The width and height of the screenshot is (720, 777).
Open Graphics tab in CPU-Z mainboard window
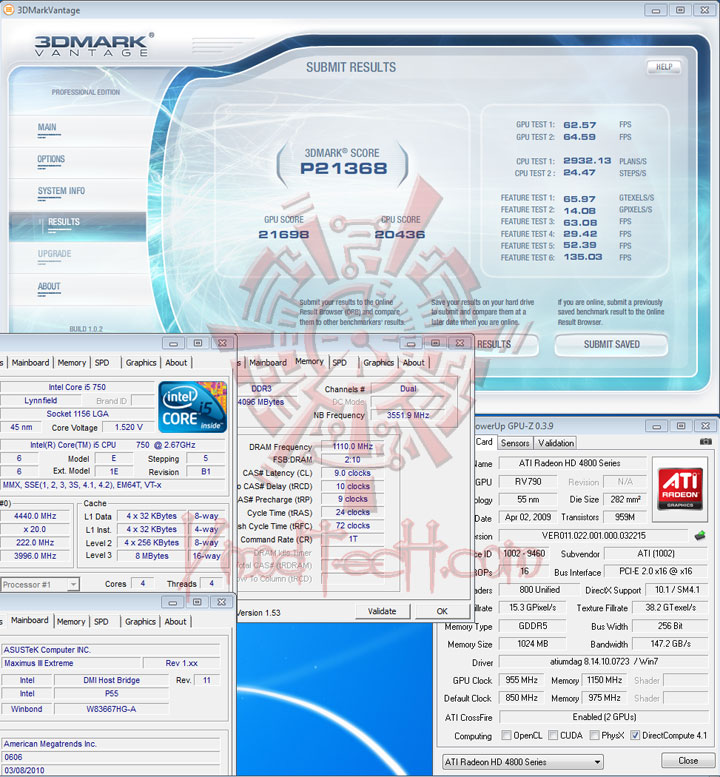(140, 621)
